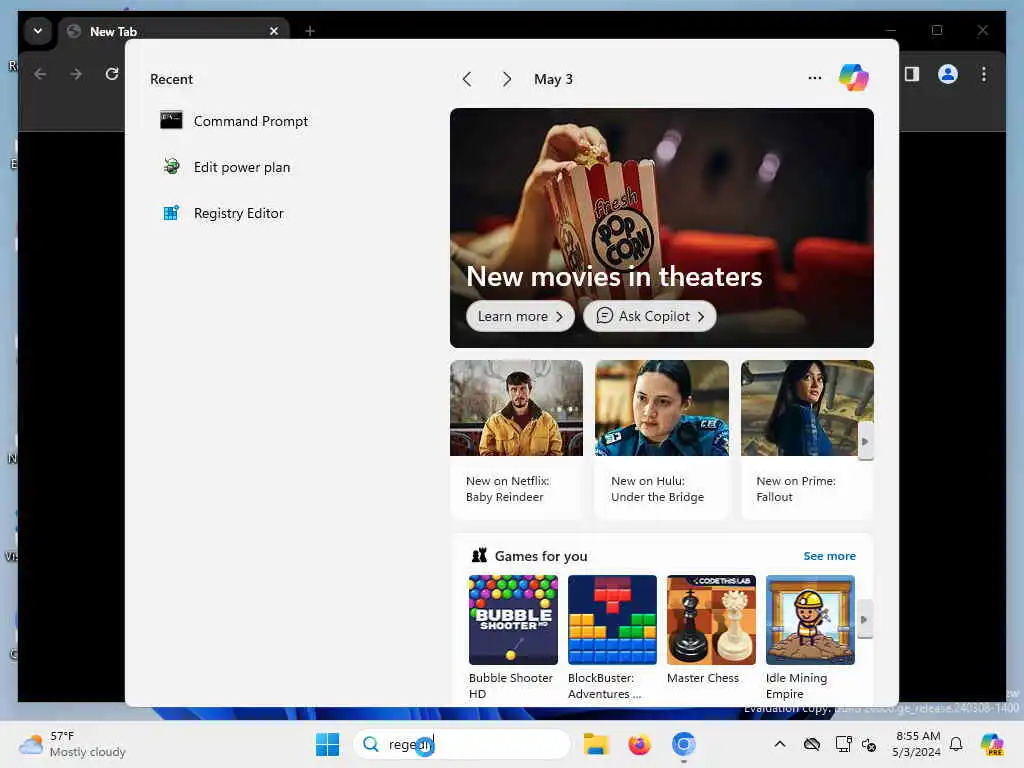Click the Ask Copilot button
The image size is (1024, 768).
649,316
